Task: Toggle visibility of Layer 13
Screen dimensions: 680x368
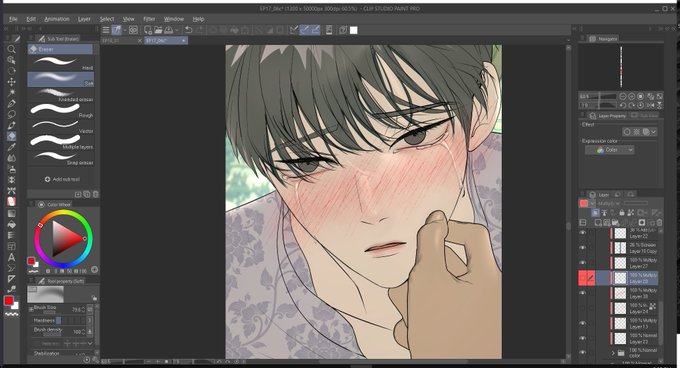Action: pyautogui.click(x=582, y=323)
